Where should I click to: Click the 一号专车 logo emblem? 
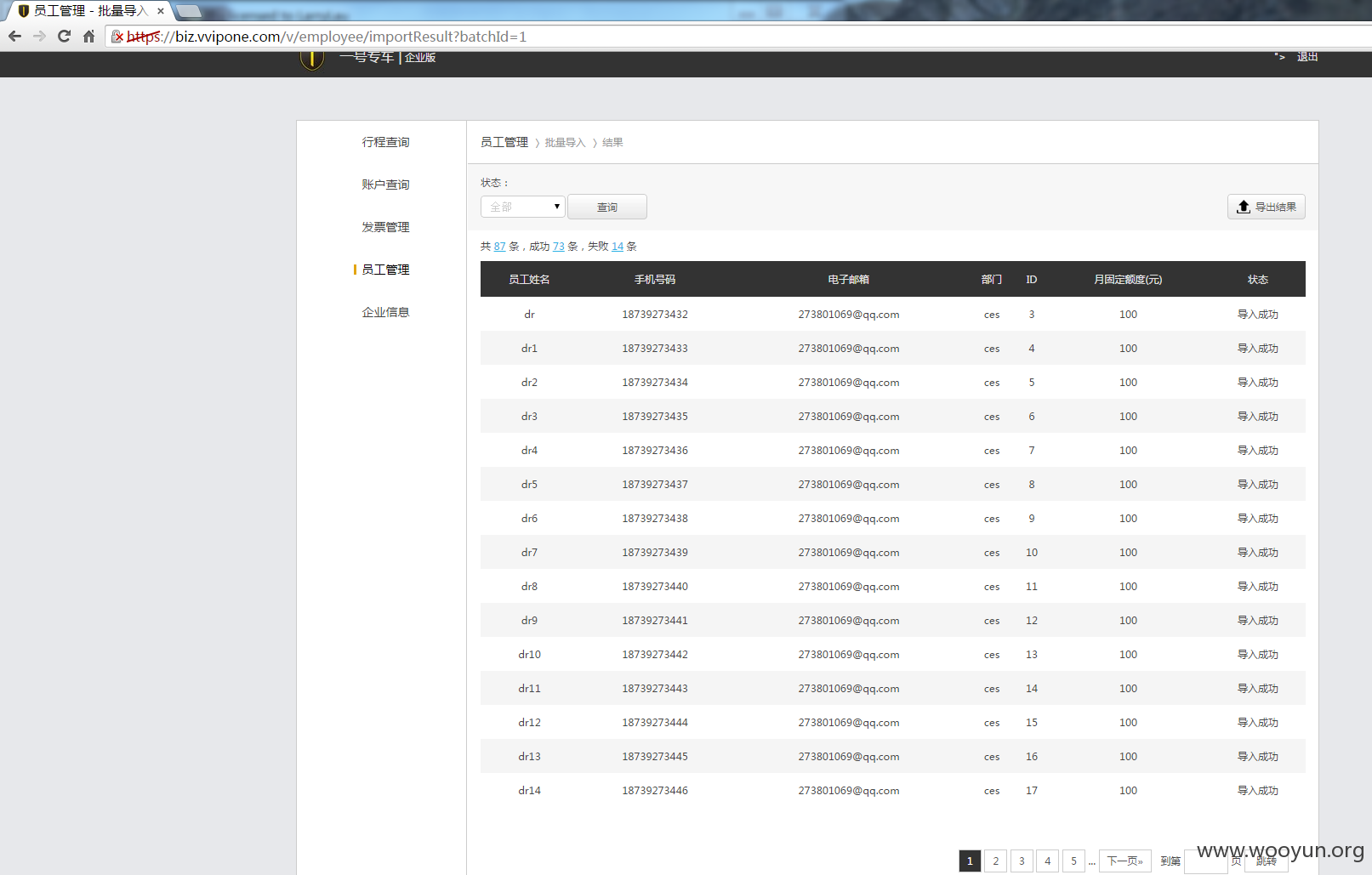coord(312,59)
